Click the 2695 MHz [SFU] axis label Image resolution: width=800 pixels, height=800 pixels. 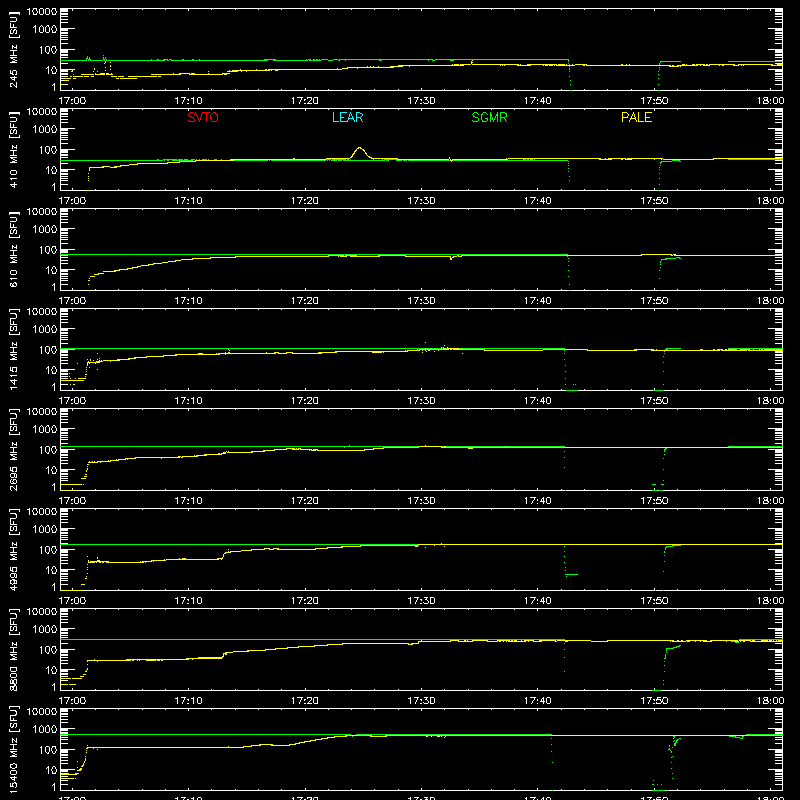click(x=14, y=449)
